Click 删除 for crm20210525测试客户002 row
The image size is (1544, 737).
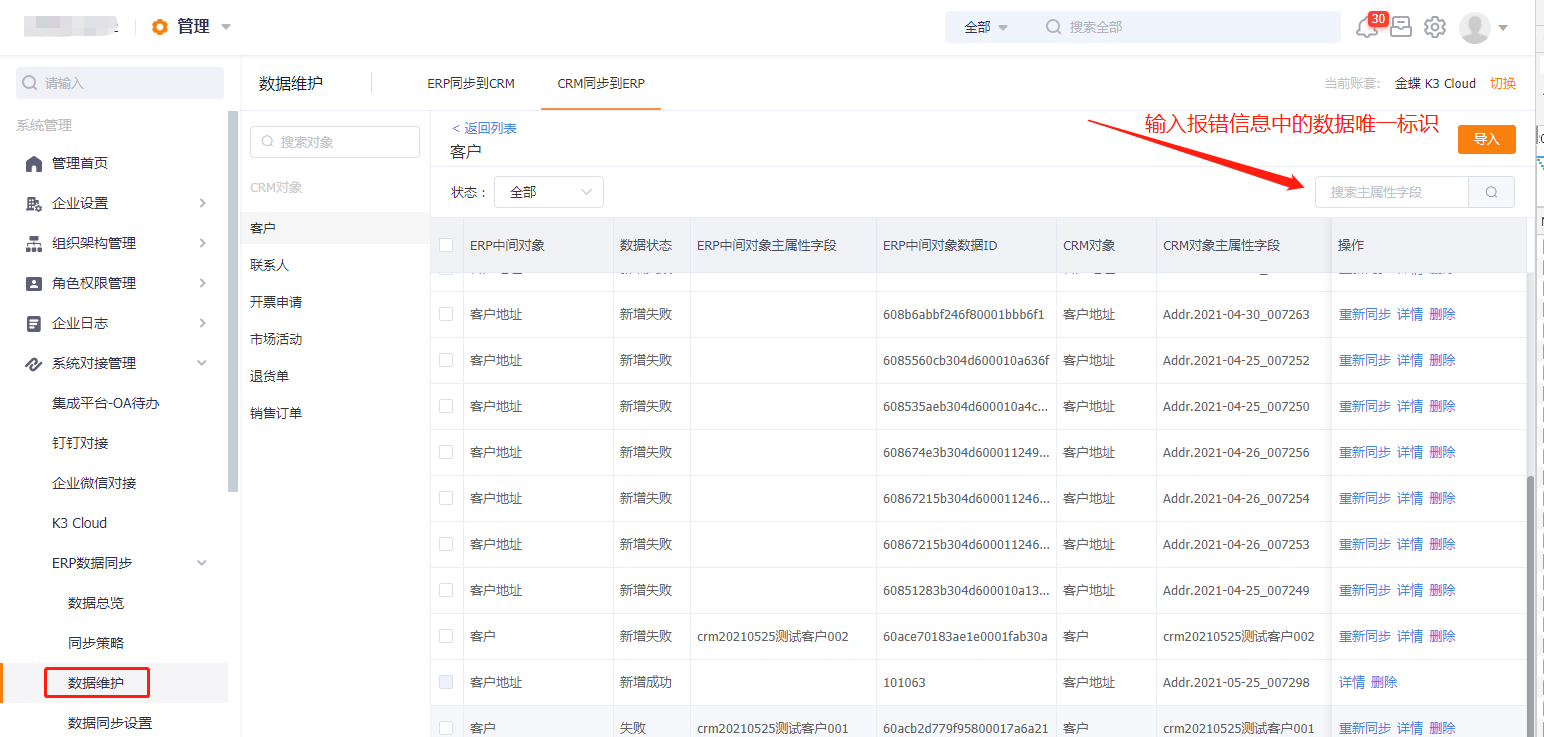(x=1443, y=636)
